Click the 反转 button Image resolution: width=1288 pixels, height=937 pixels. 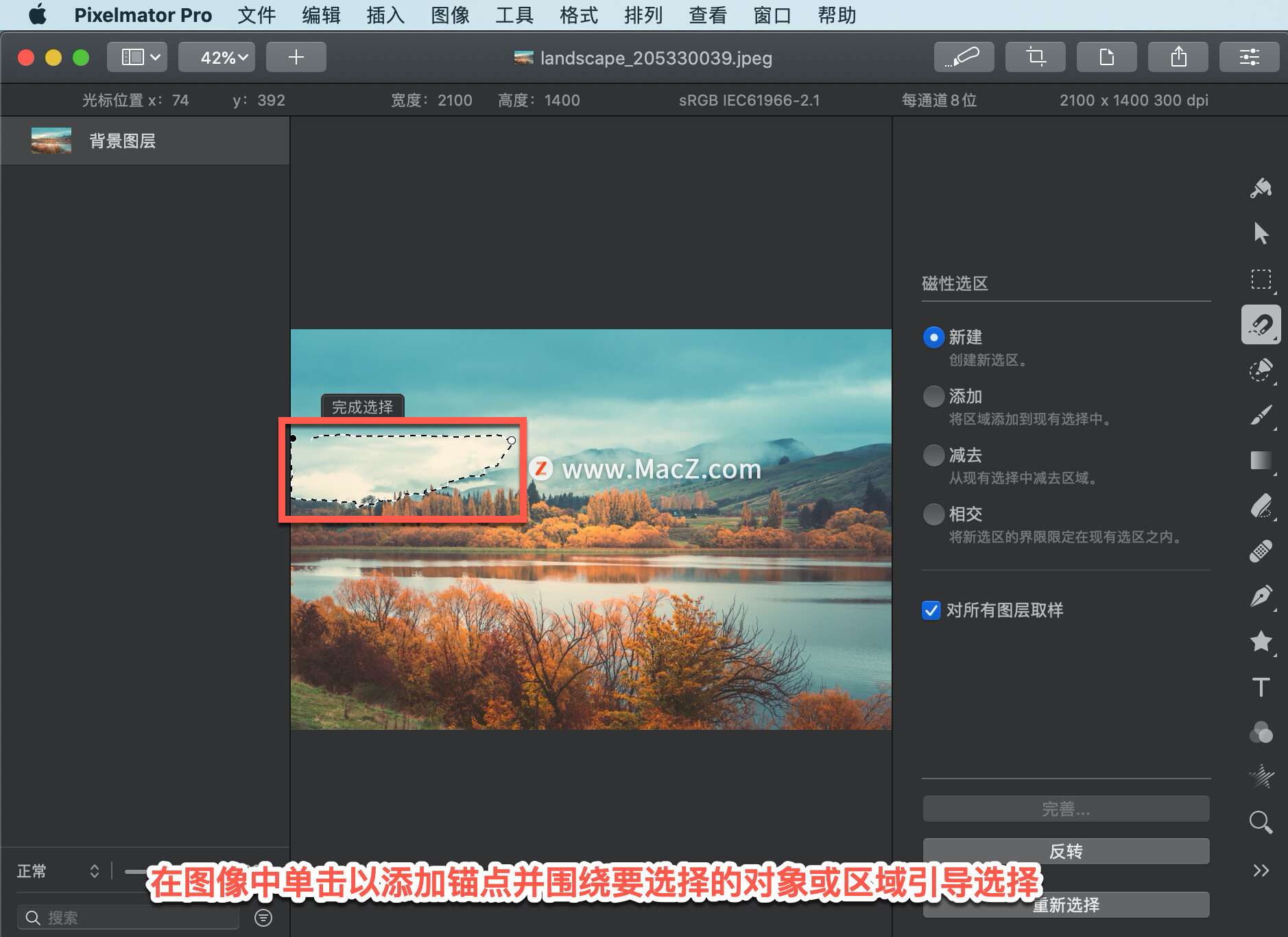(1066, 851)
